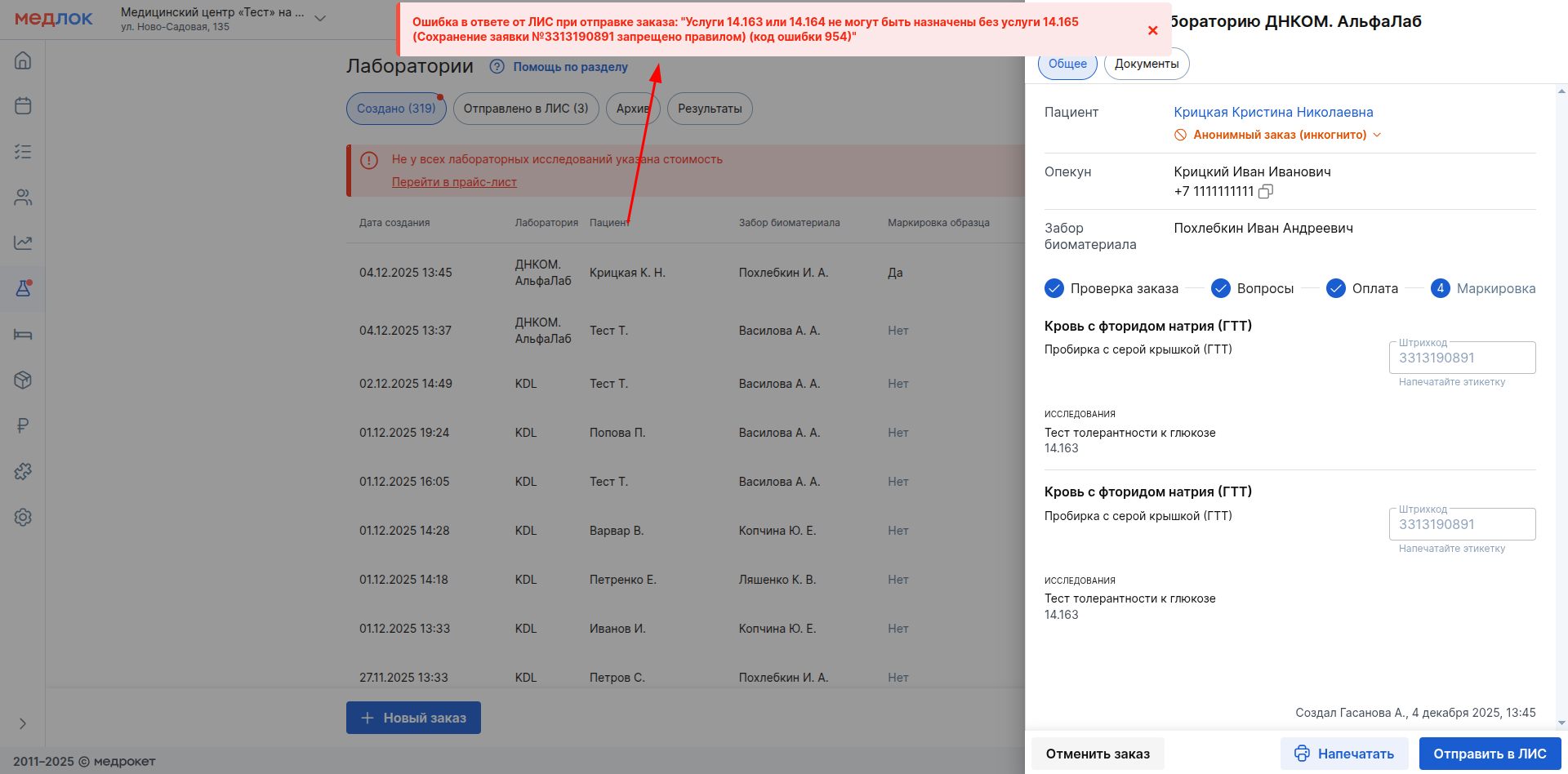1568x774 pixels.
Task: Open the settings gear icon in sidebar
Action: (23, 517)
